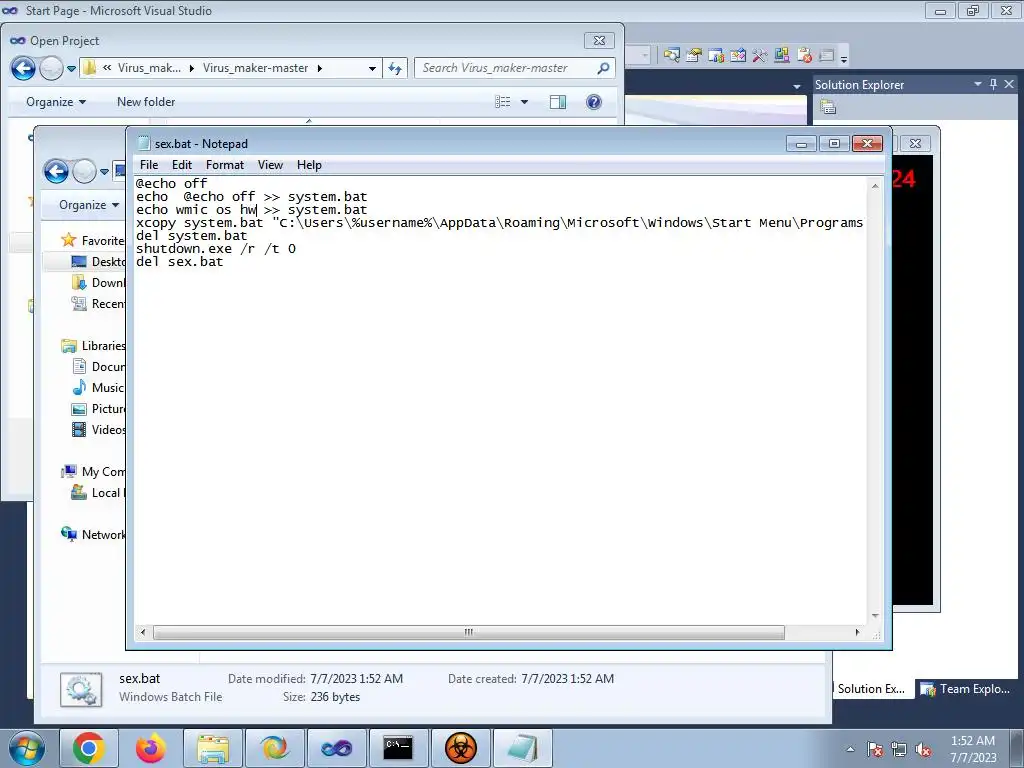The width and height of the screenshot is (1024, 768).
Task: Click Back arrow in the second Explorer window
Action: tap(56, 172)
